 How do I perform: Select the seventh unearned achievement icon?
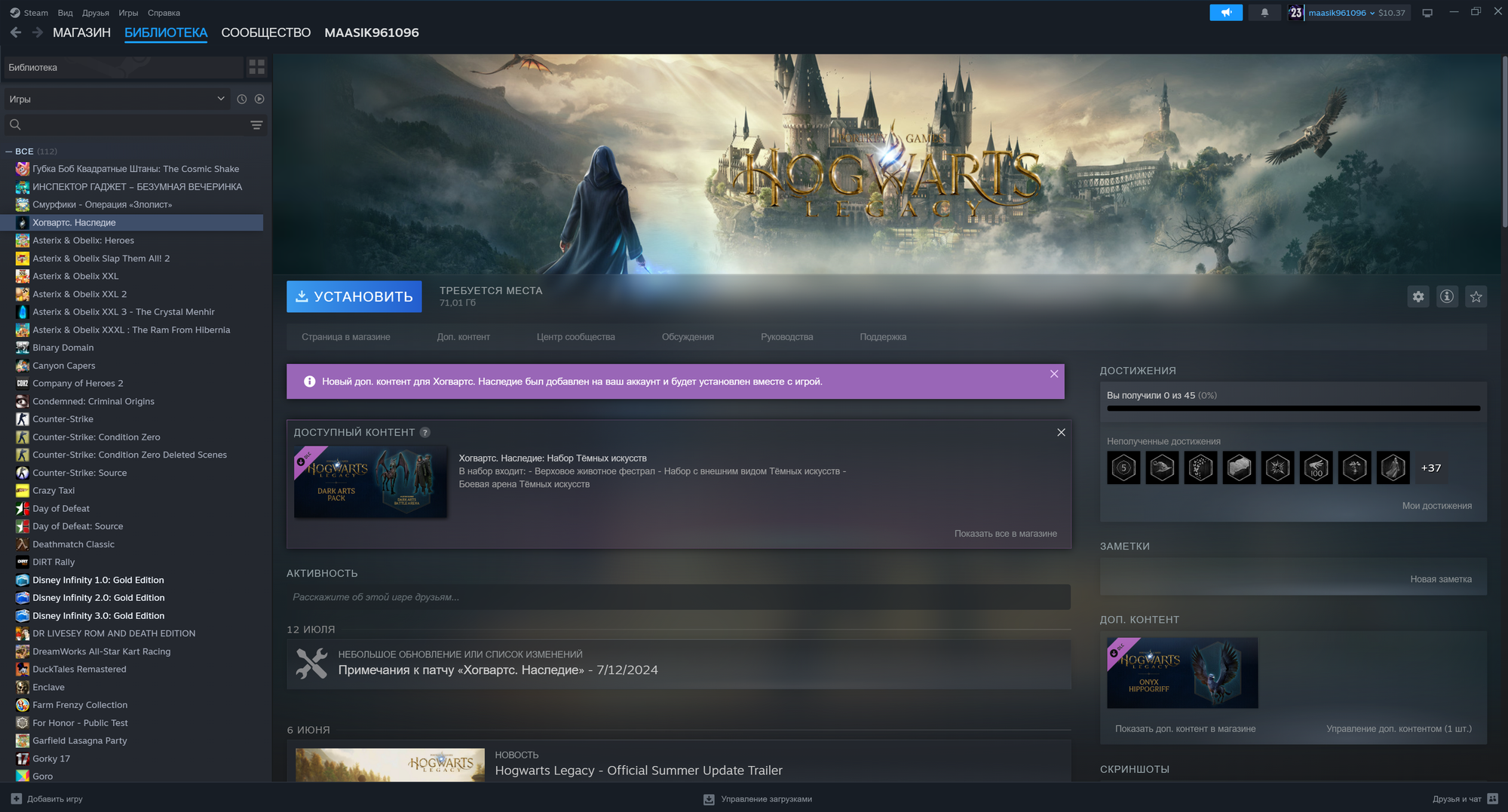[x=1354, y=467]
